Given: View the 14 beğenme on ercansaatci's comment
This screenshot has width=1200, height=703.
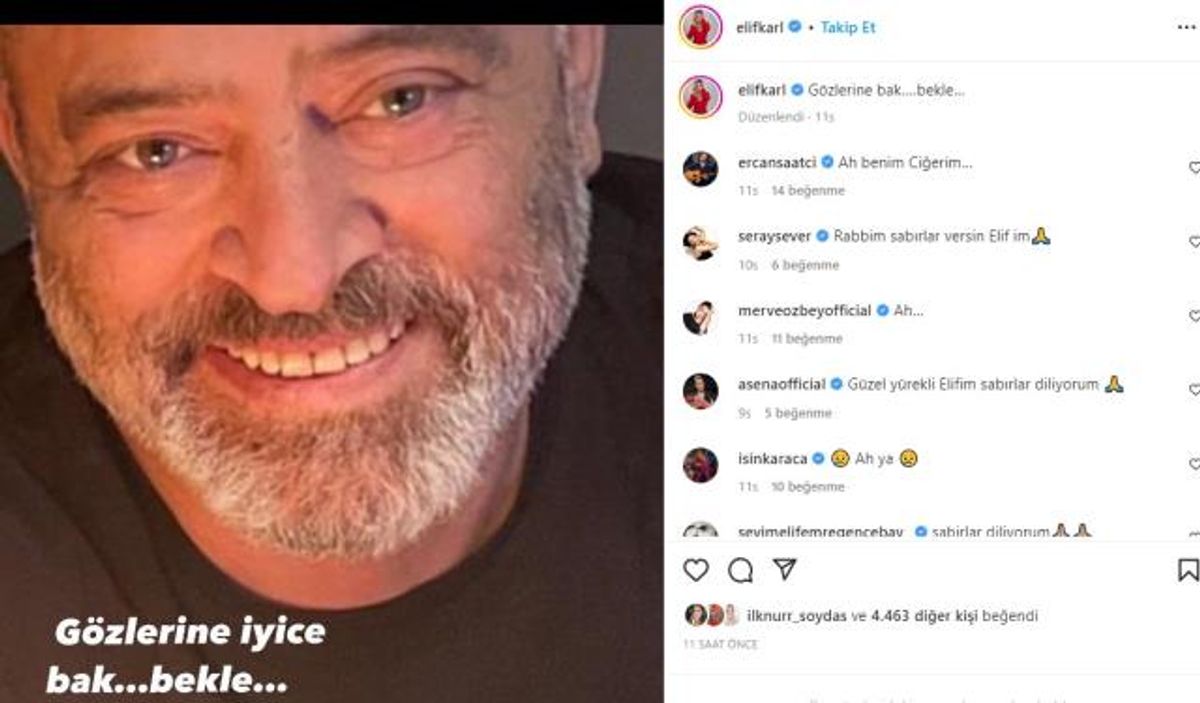Looking at the screenshot, I should point(808,190).
